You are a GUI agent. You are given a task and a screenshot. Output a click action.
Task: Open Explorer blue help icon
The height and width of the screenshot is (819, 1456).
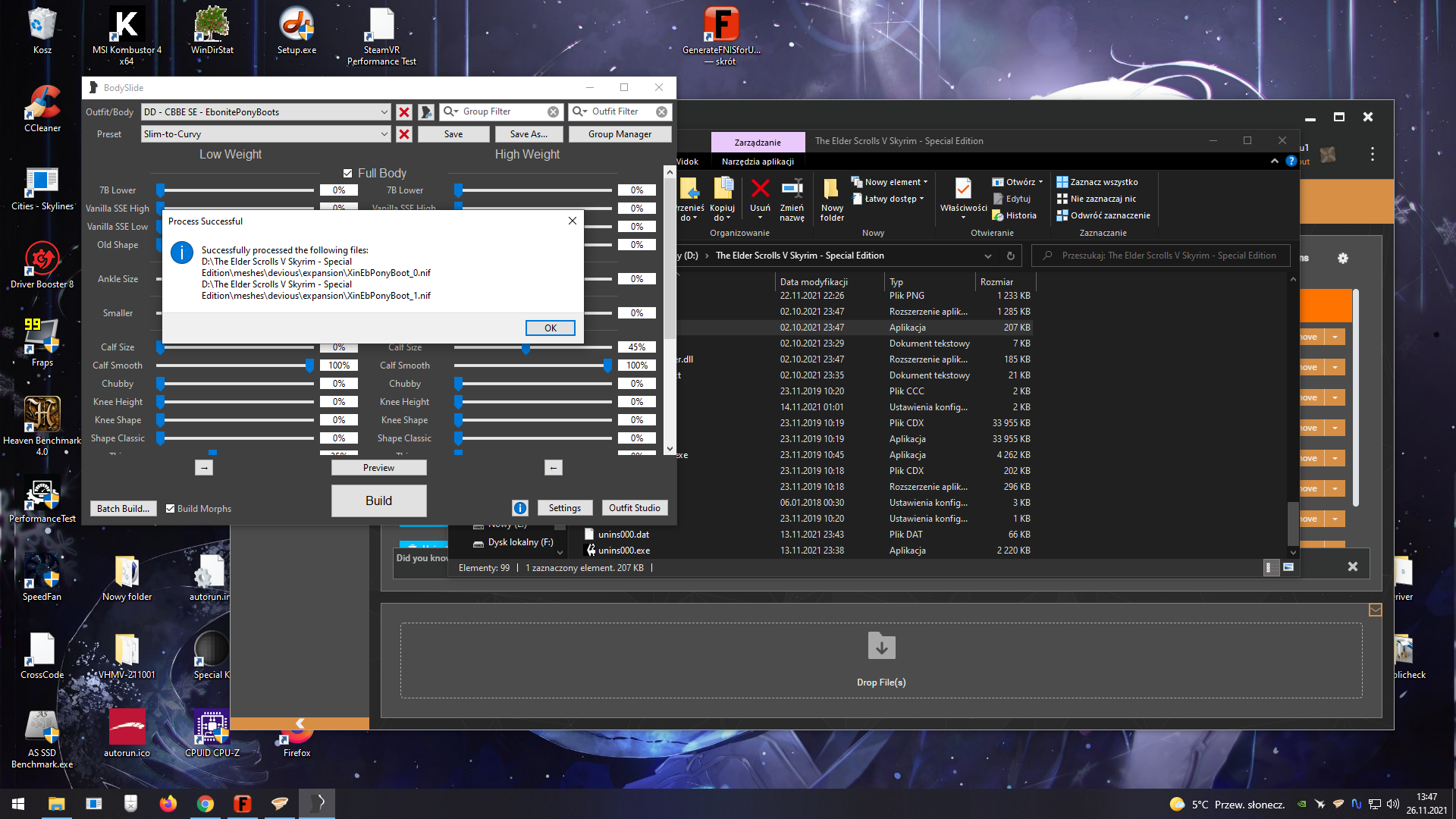click(x=1291, y=161)
